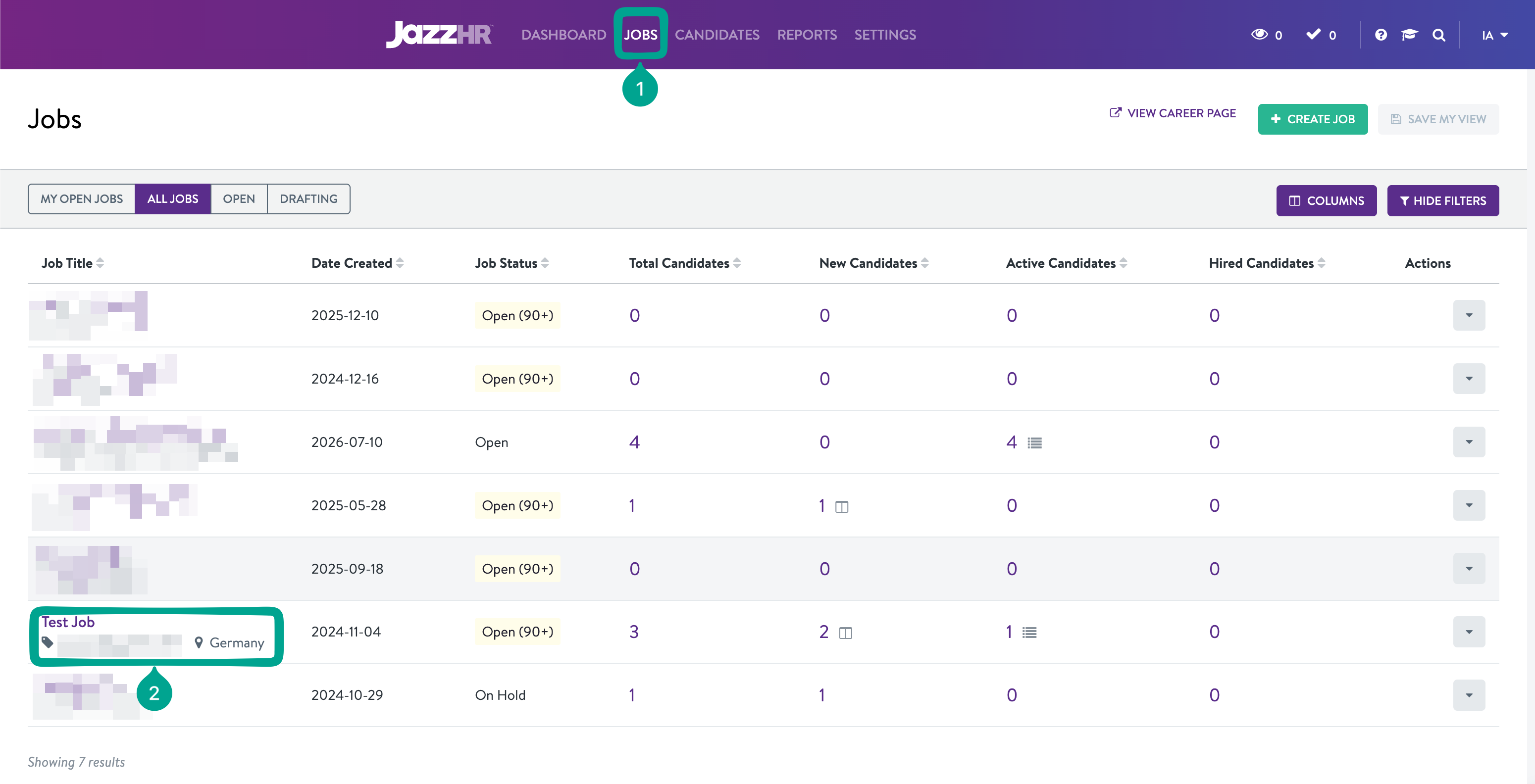
Task: Open search via magnifying glass icon
Action: pyautogui.click(x=1439, y=35)
